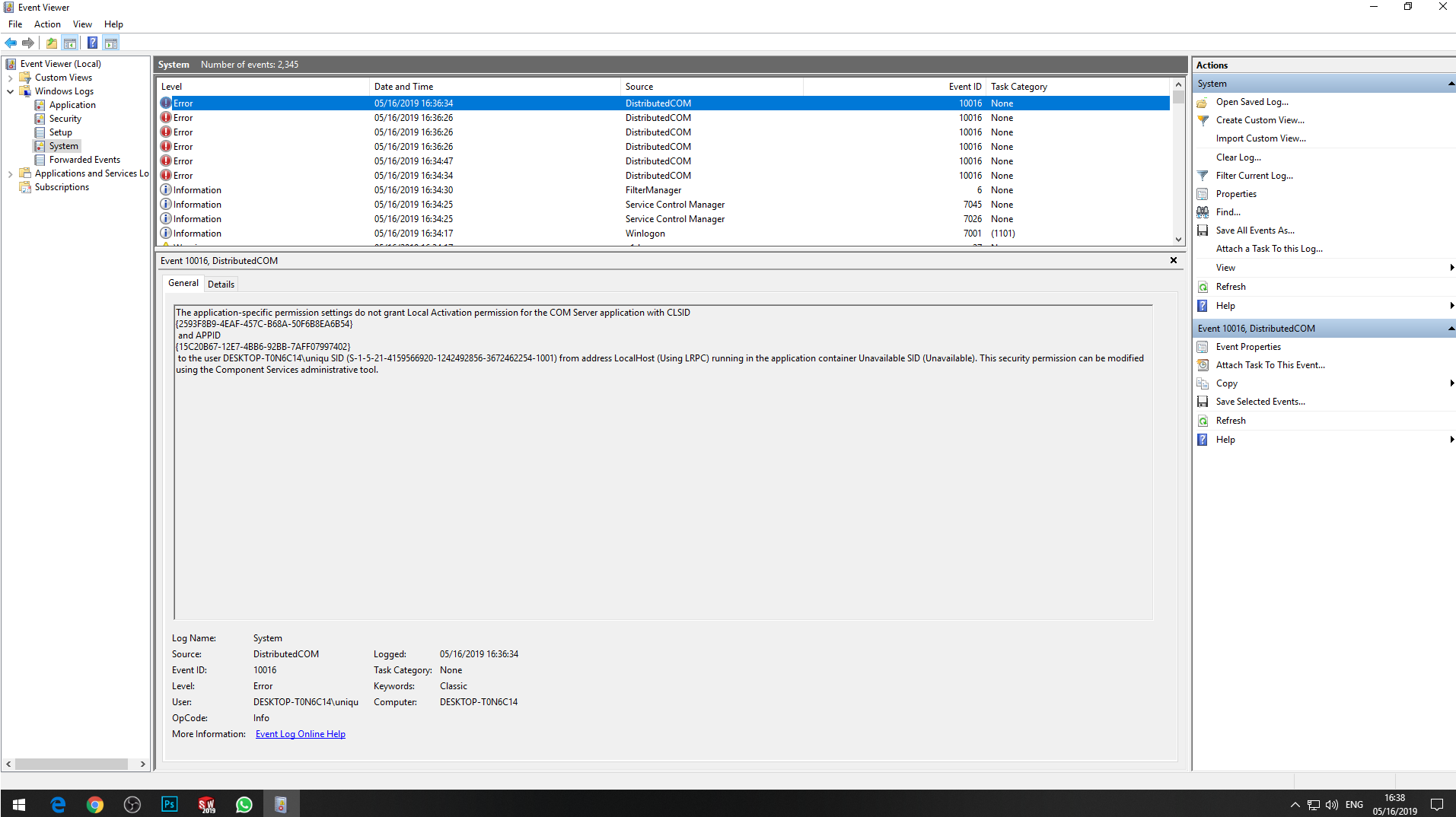Click the Find binoculars icon
The width and height of the screenshot is (1456, 817).
coord(1203,212)
